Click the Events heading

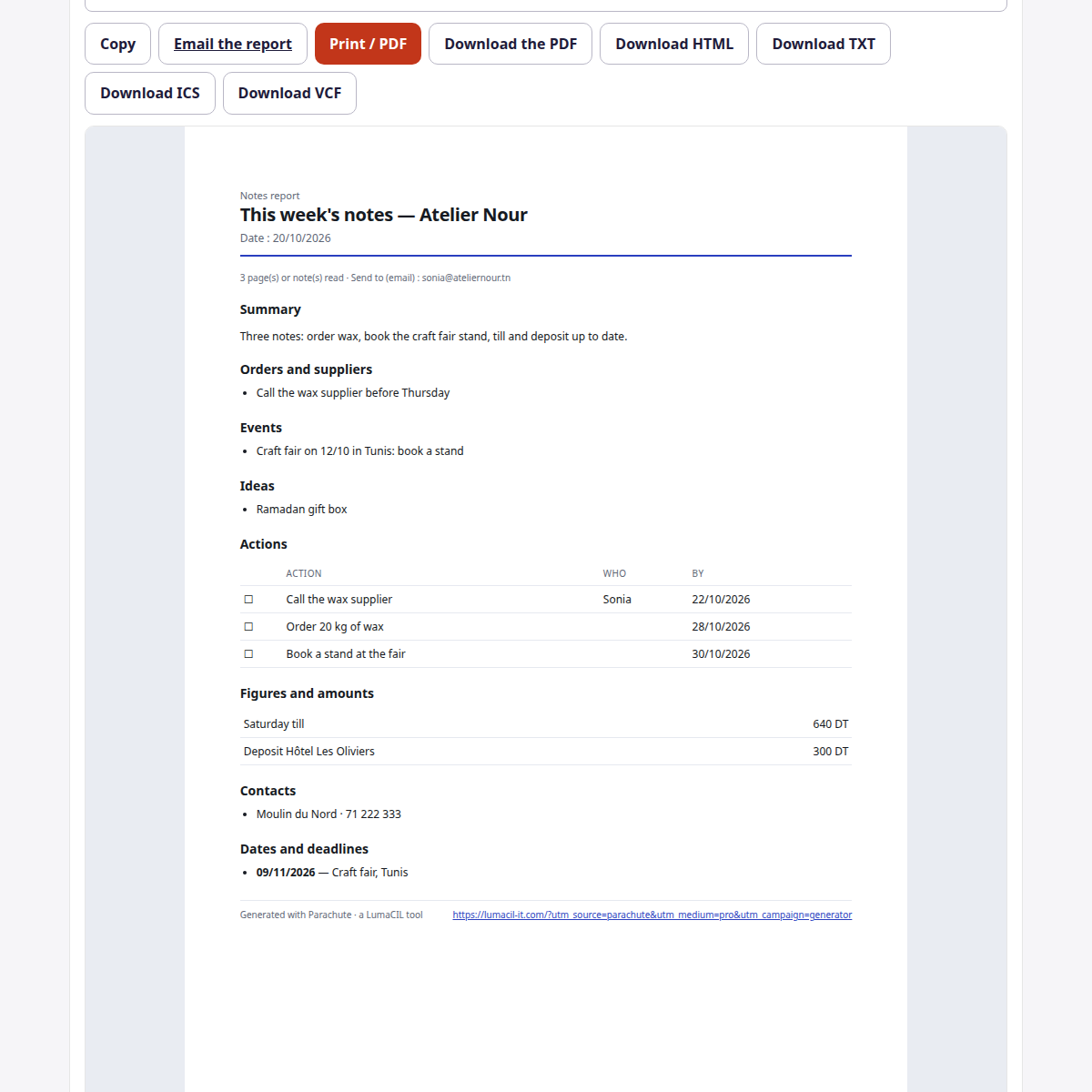pyautogui.click(x=261, y=428)
